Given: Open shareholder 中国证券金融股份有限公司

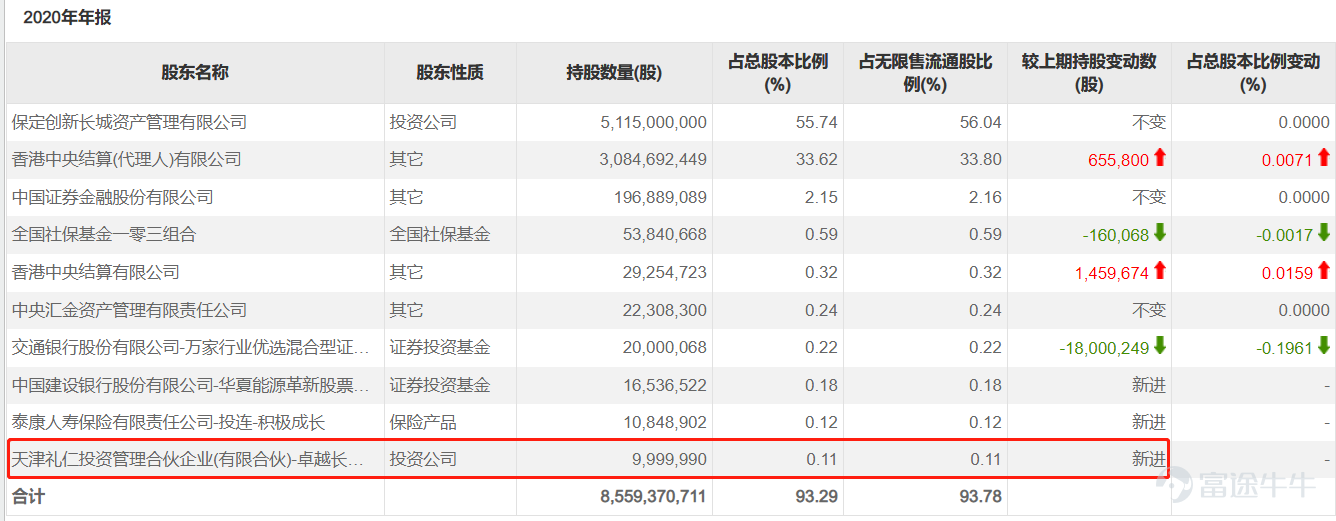Looking at the screenshot, I should [x=112, y=197].
